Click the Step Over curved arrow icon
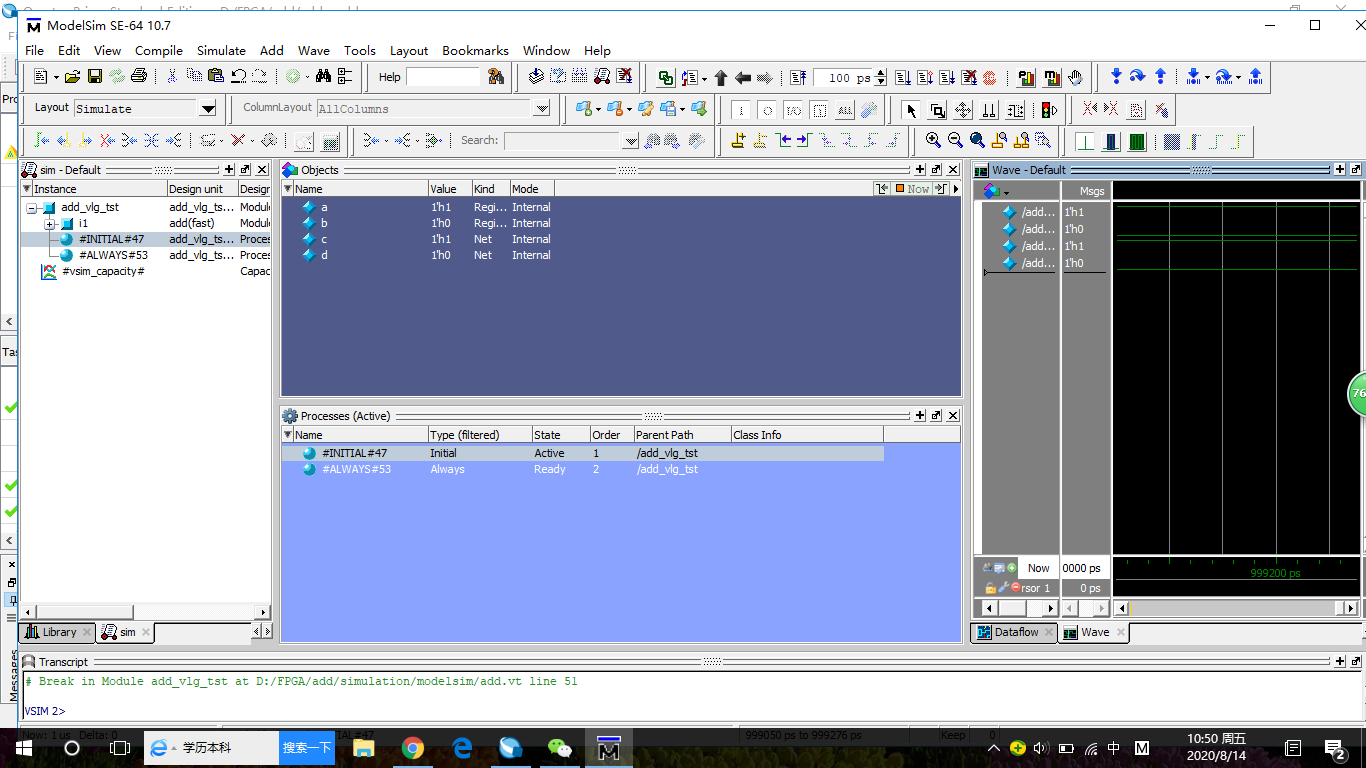1366x768 pixels. (1138, 77)
